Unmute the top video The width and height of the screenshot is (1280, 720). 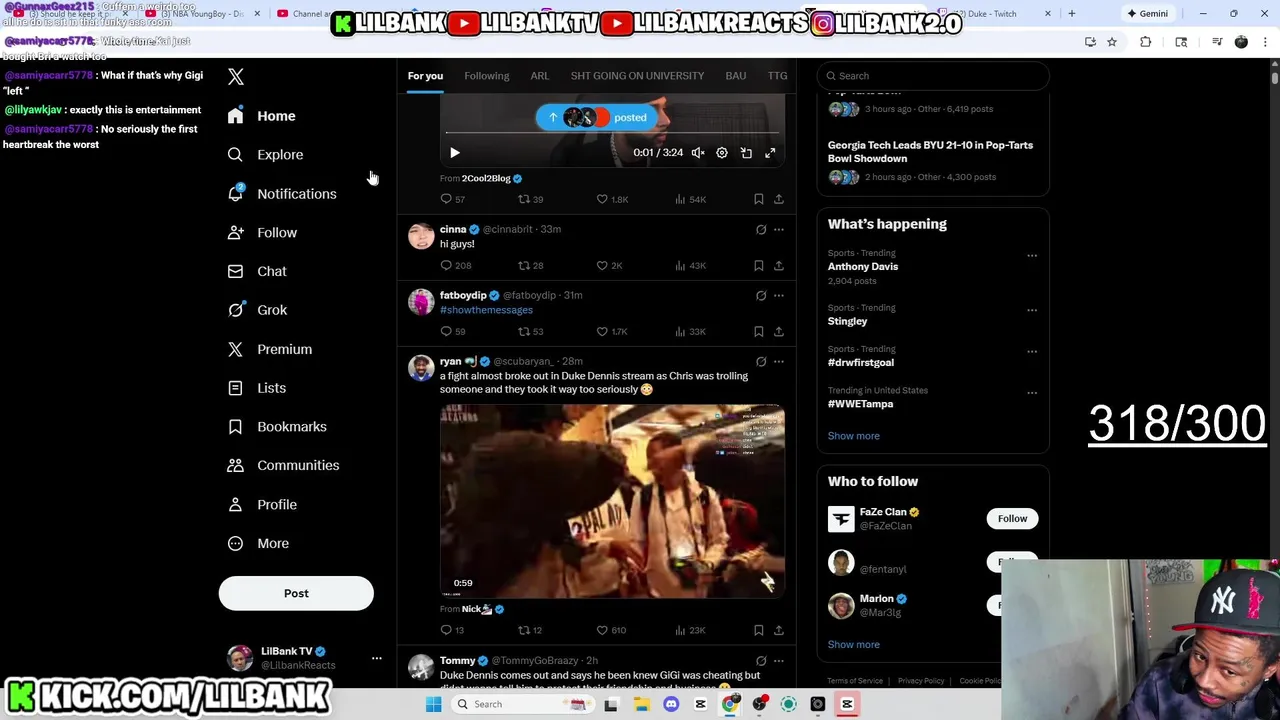pos(698,153)
